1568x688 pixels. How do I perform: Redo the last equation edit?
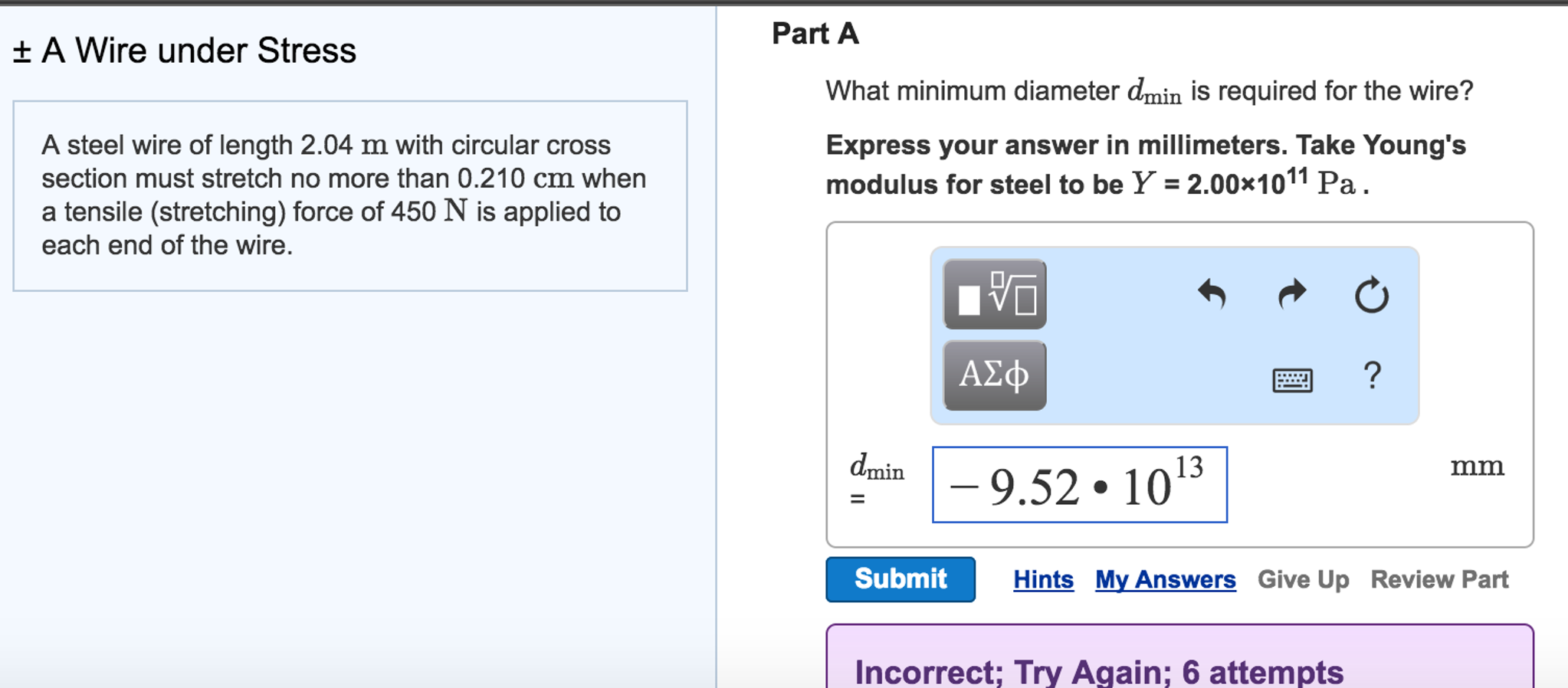click(x=1291, y=293)
